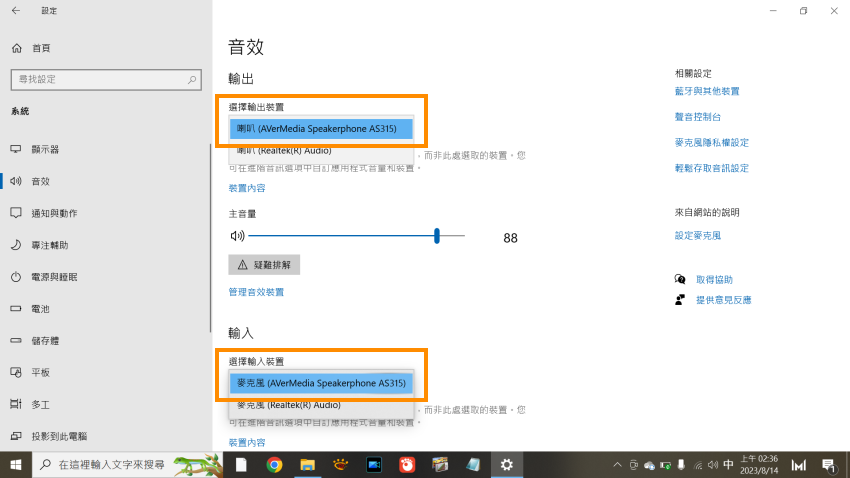Viewport: 850px width, 478px height.
Task: Open the notification center icon
Action: (x=828, y=465)
